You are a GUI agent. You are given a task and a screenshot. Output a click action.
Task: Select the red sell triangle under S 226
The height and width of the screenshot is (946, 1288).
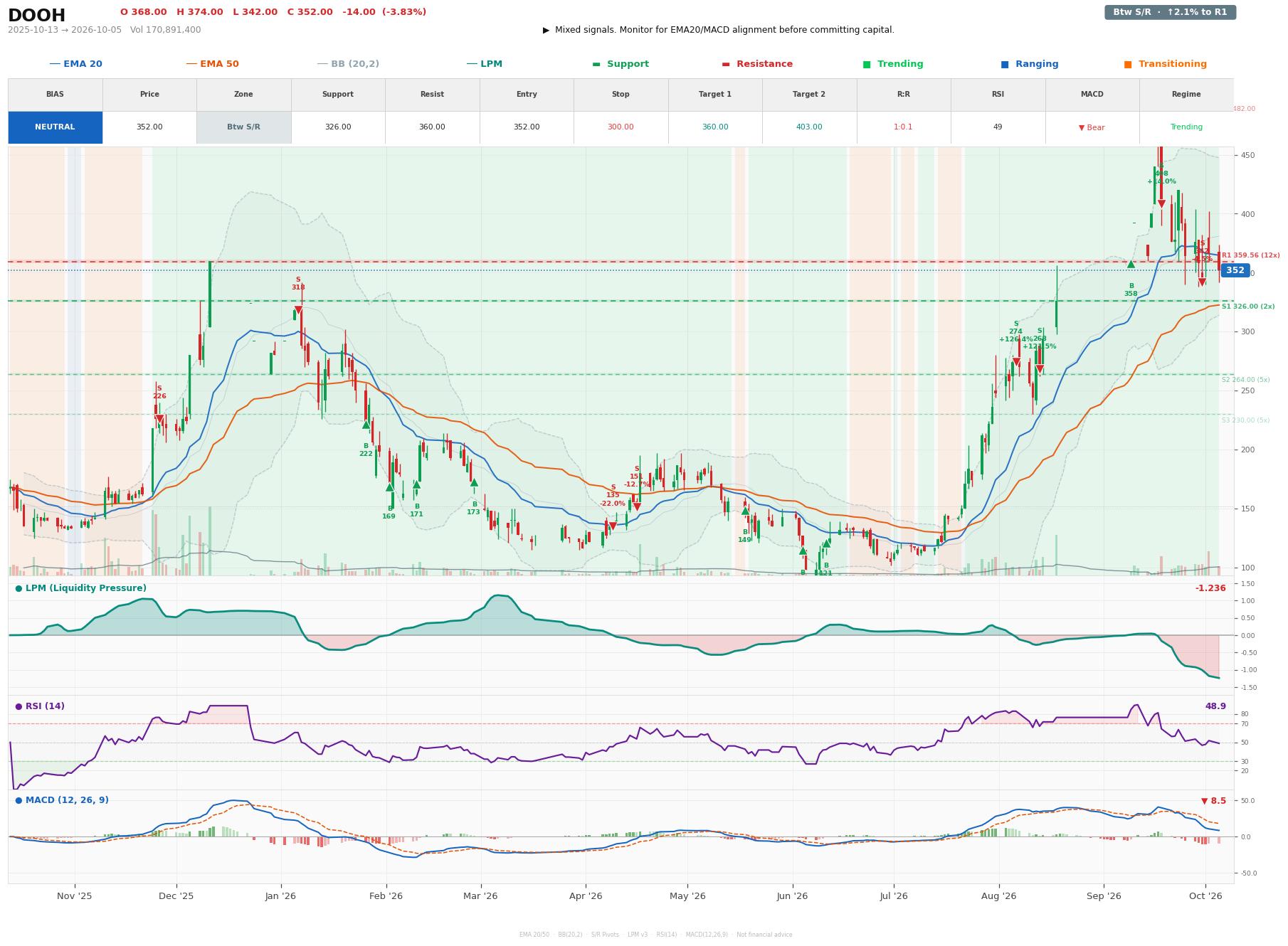pos(159,420)
